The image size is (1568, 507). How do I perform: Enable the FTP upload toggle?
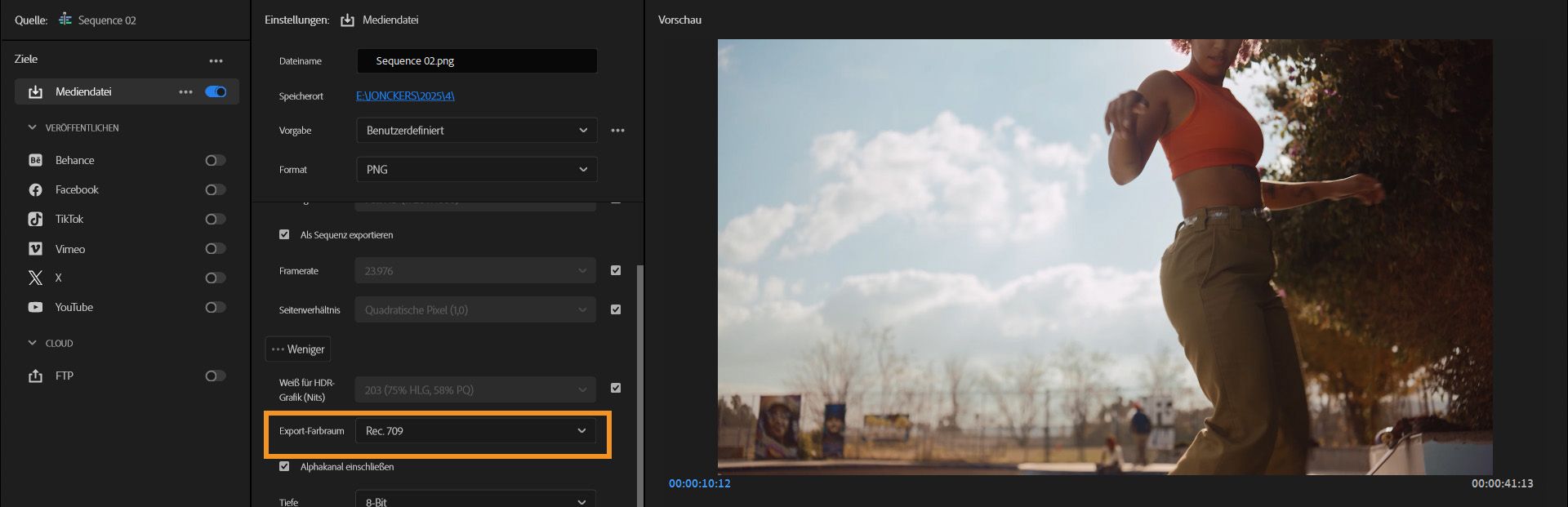pyautogui.click(x=216, y=376)
